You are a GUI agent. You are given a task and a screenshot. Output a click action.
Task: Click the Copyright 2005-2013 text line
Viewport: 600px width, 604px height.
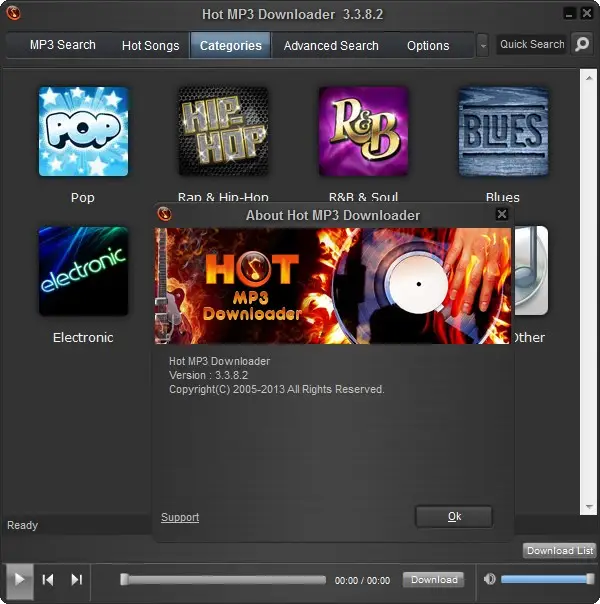tap(277, 389)
